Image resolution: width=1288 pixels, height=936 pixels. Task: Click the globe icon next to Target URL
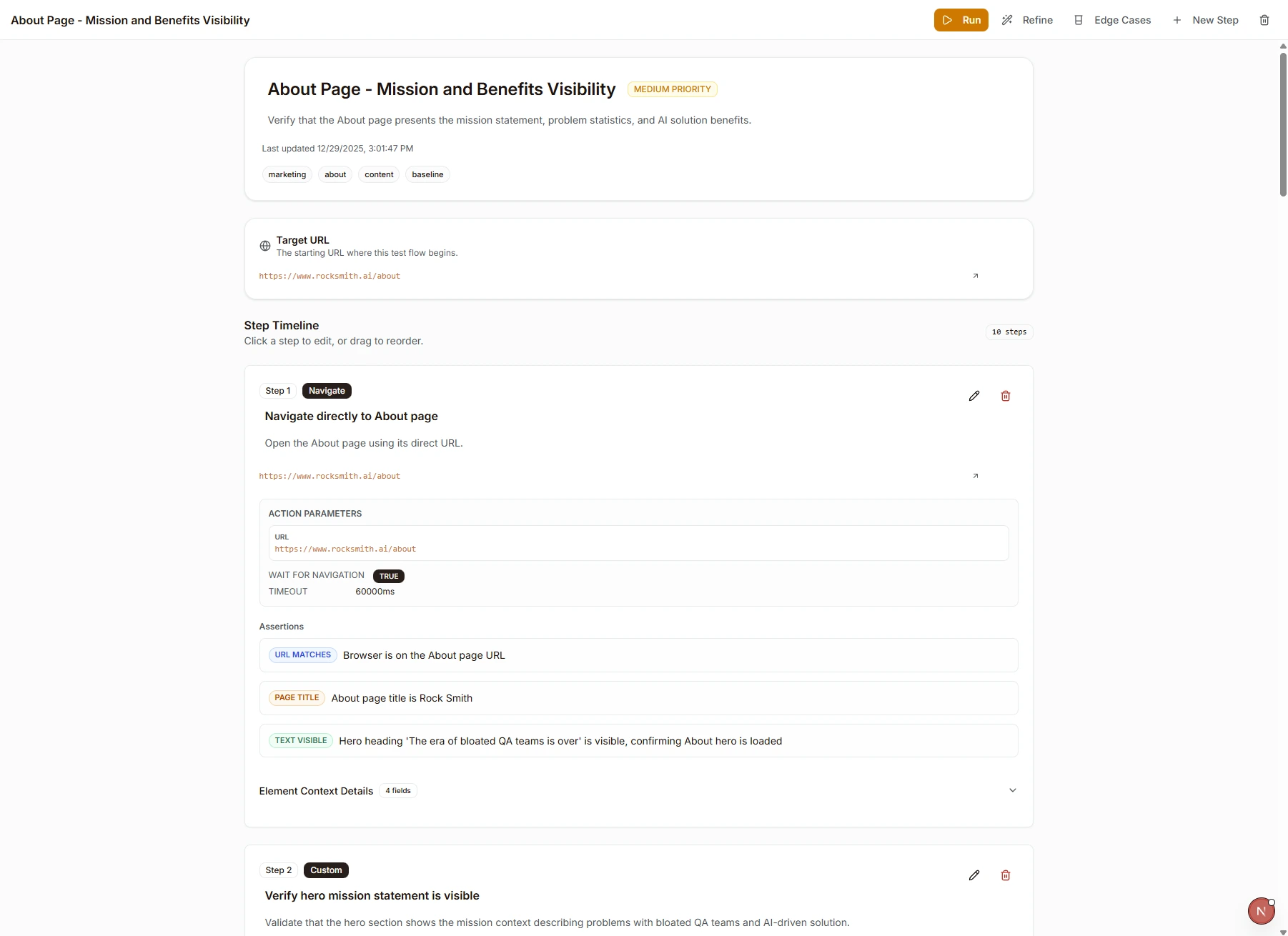[x=264, y=246]
